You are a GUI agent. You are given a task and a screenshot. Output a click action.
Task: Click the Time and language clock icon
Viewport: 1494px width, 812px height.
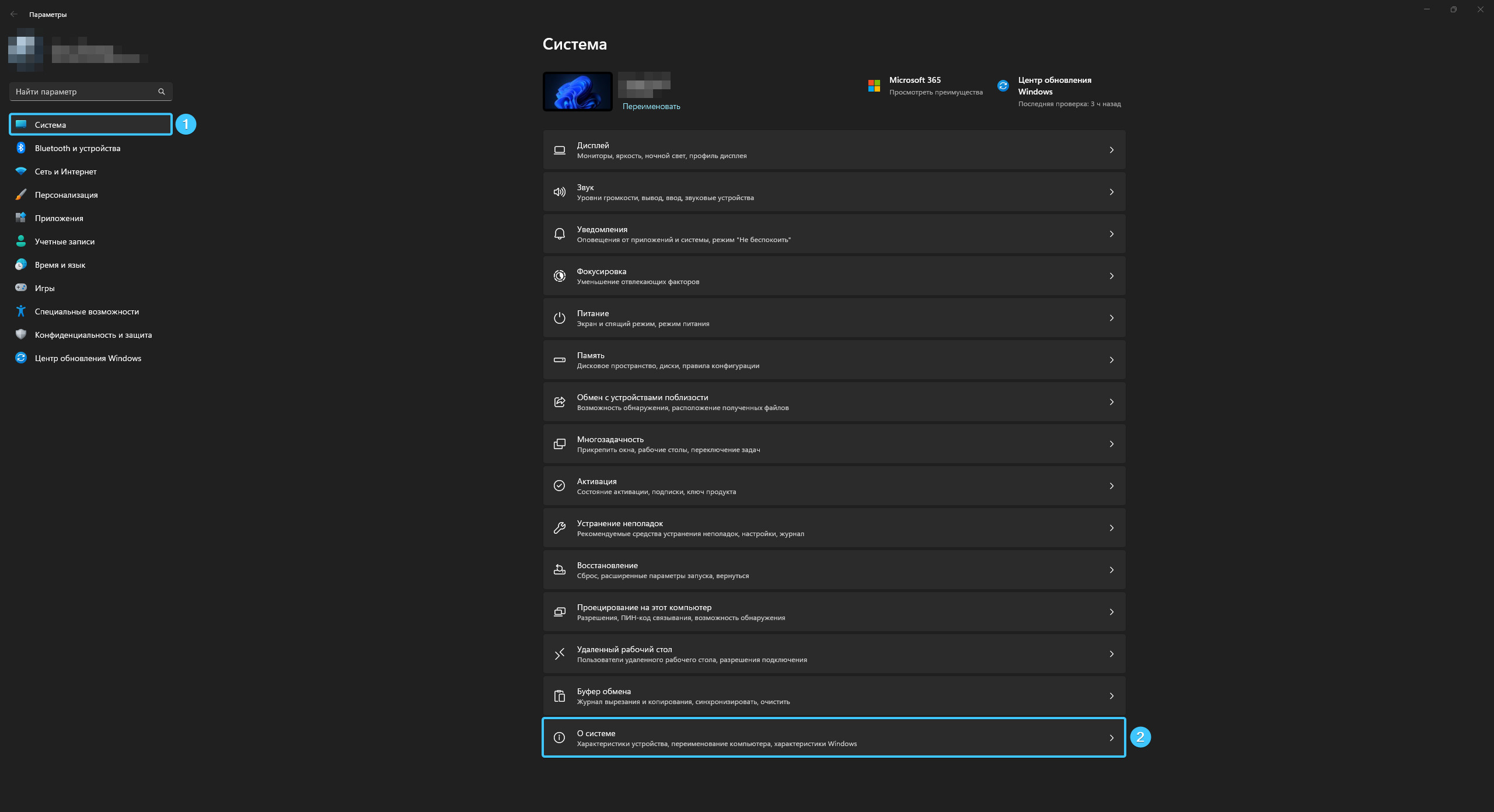point(21,264)
